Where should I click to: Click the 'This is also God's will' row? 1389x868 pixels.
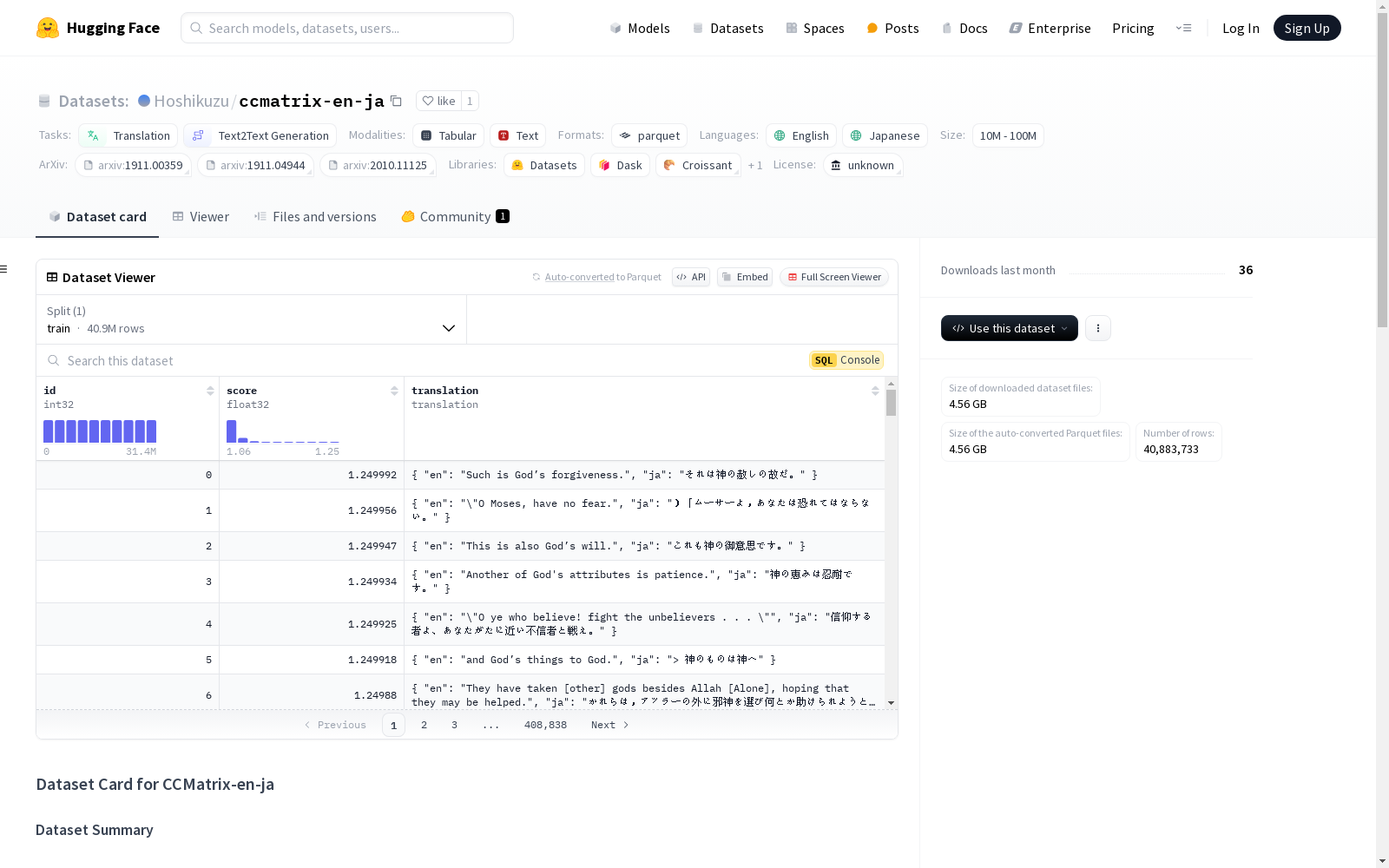tap(460, 546)
